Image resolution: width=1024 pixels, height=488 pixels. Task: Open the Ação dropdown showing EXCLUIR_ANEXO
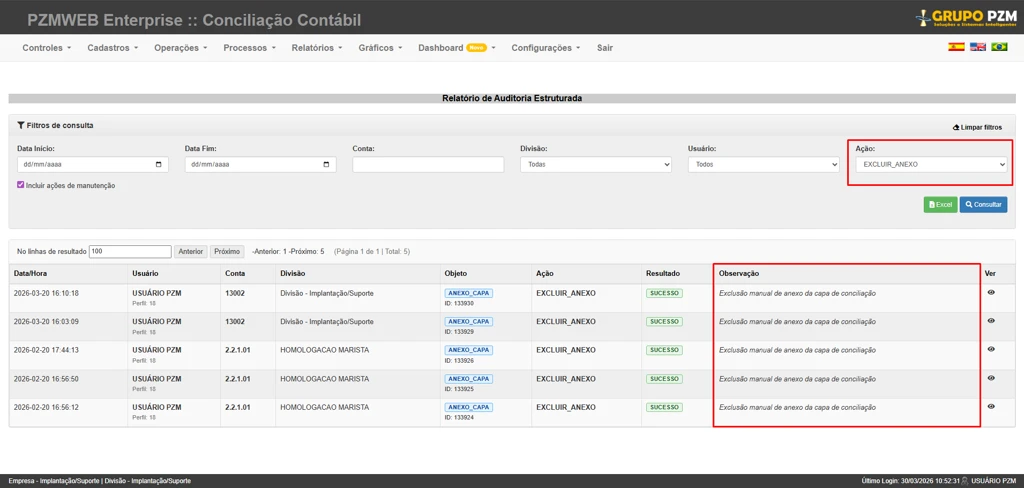(931, 164)
